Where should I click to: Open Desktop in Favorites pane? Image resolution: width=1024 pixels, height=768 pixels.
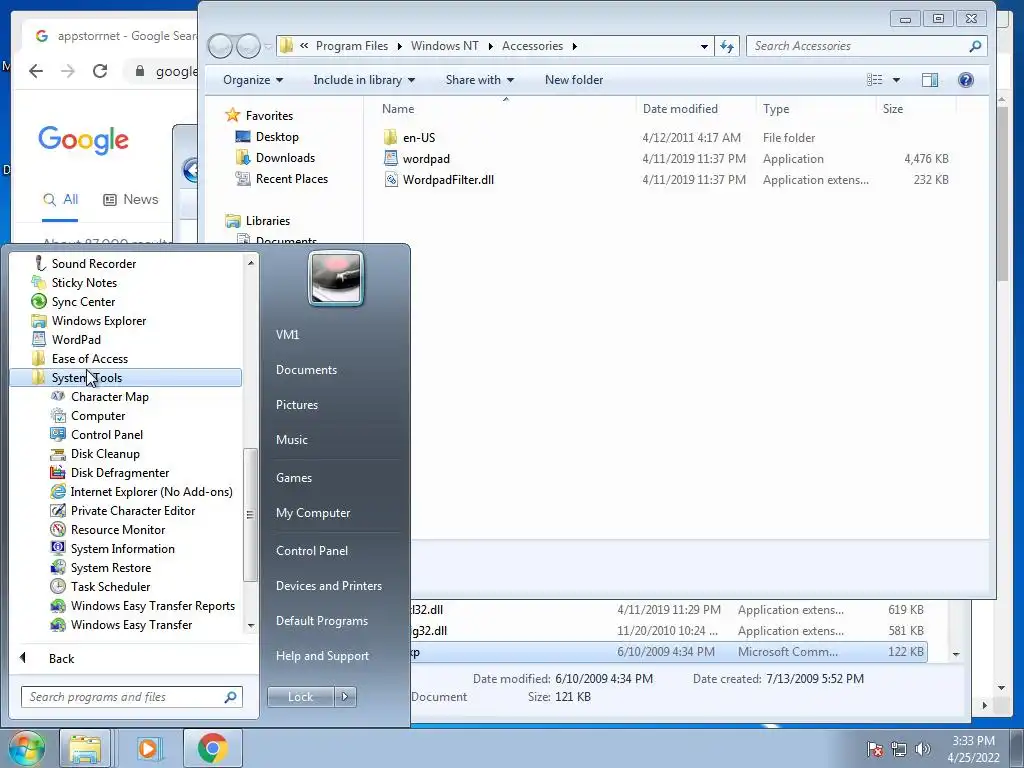[277, 136]
